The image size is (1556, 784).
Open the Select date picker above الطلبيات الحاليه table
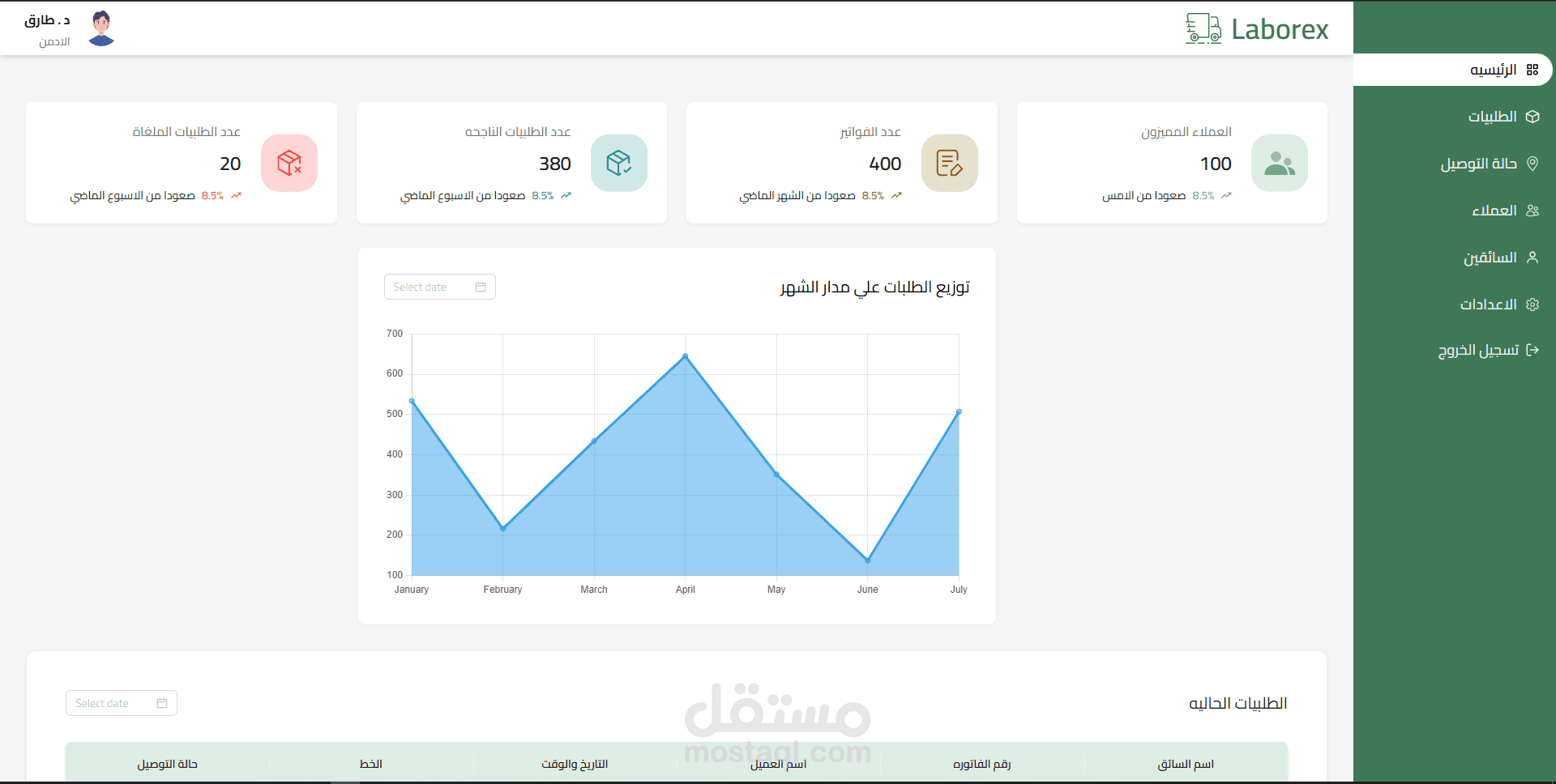pyautogui.click(x=121, y=703)
